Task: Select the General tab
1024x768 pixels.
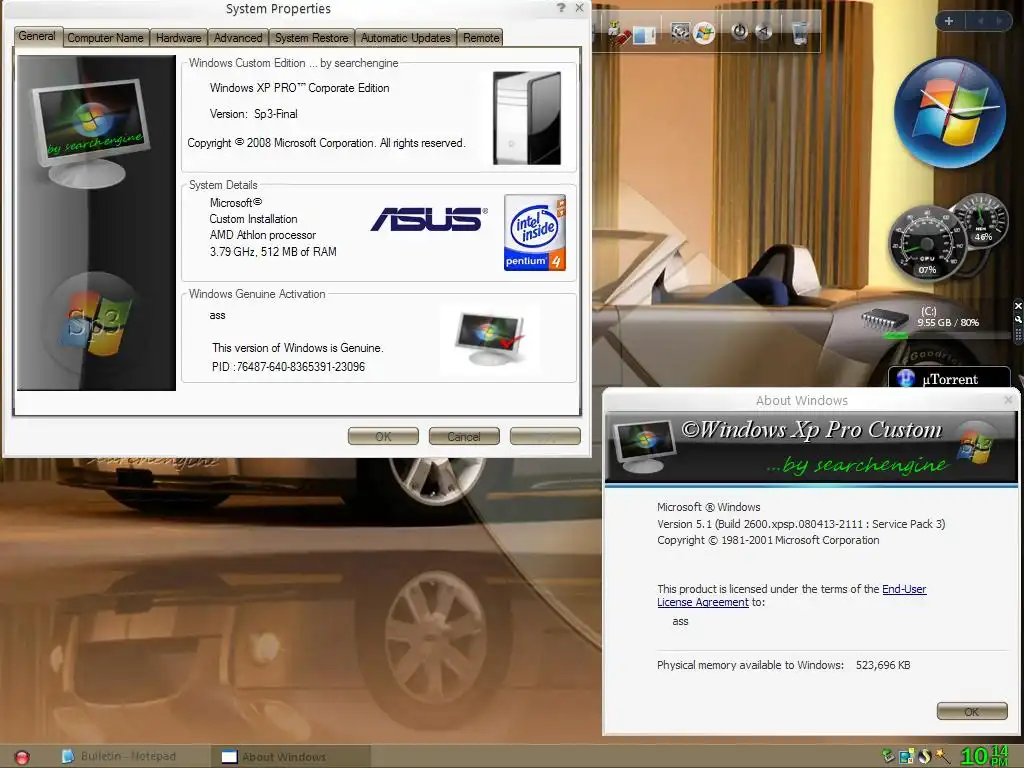Action: click(x=37, y=37)
